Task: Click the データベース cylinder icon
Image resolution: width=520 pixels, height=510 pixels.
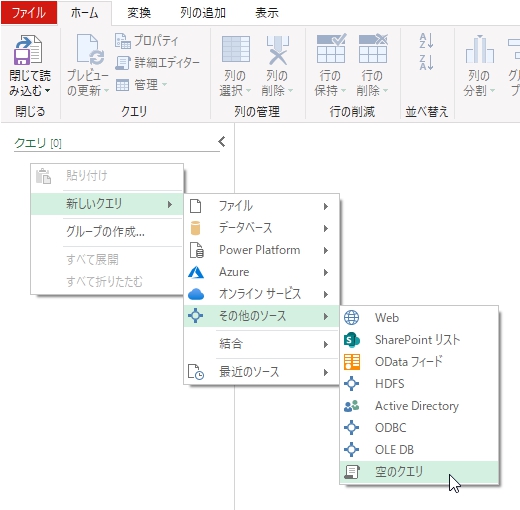Action: (195, 228)
